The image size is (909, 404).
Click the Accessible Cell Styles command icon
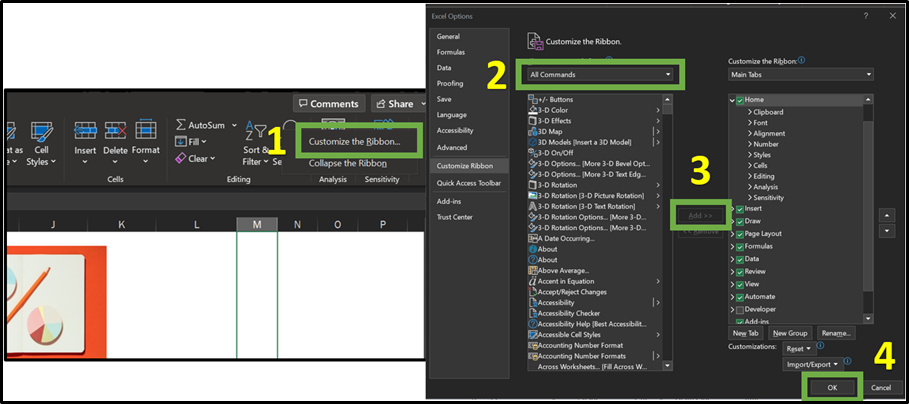pos(533,334)
